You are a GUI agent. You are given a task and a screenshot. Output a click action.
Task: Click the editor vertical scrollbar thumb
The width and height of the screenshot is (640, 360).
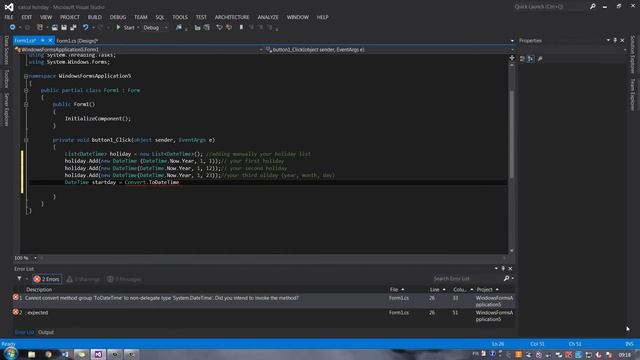tap(511, 134)
